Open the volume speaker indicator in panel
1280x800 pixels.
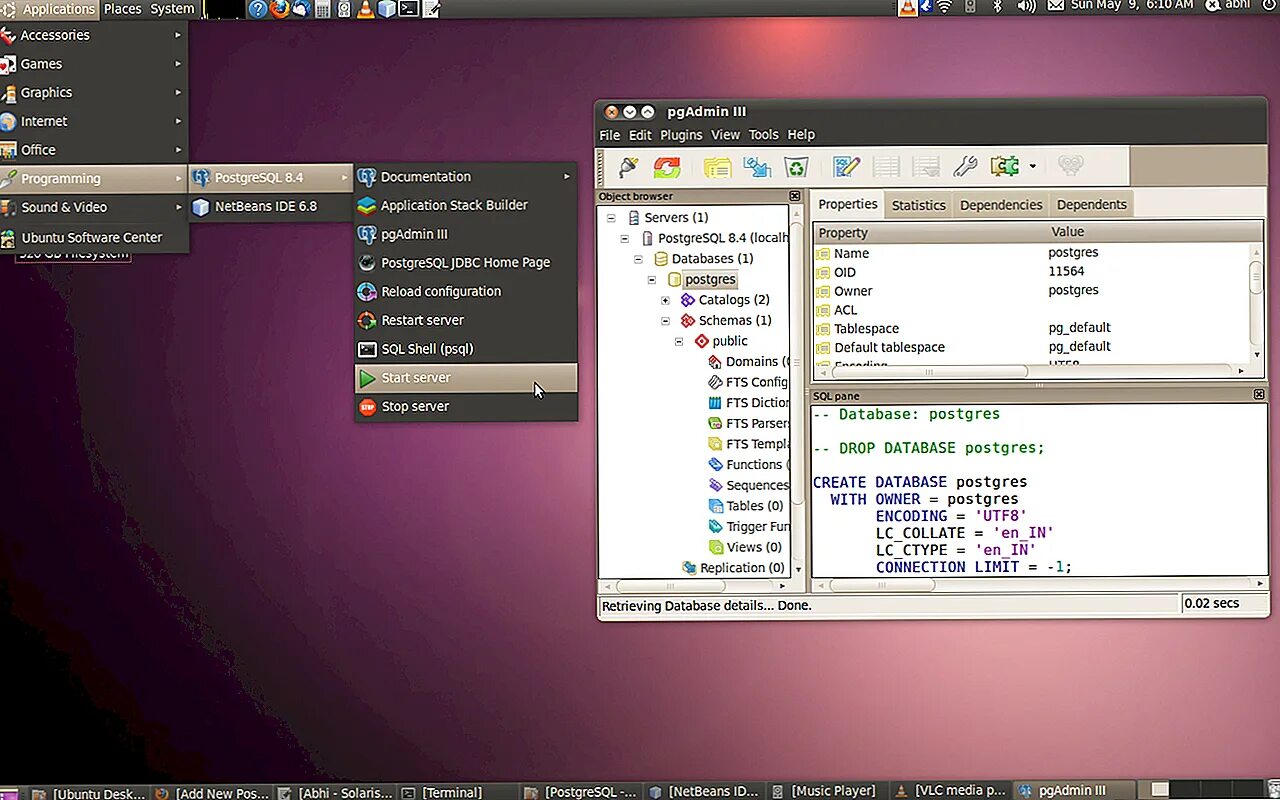point(1026,6)
